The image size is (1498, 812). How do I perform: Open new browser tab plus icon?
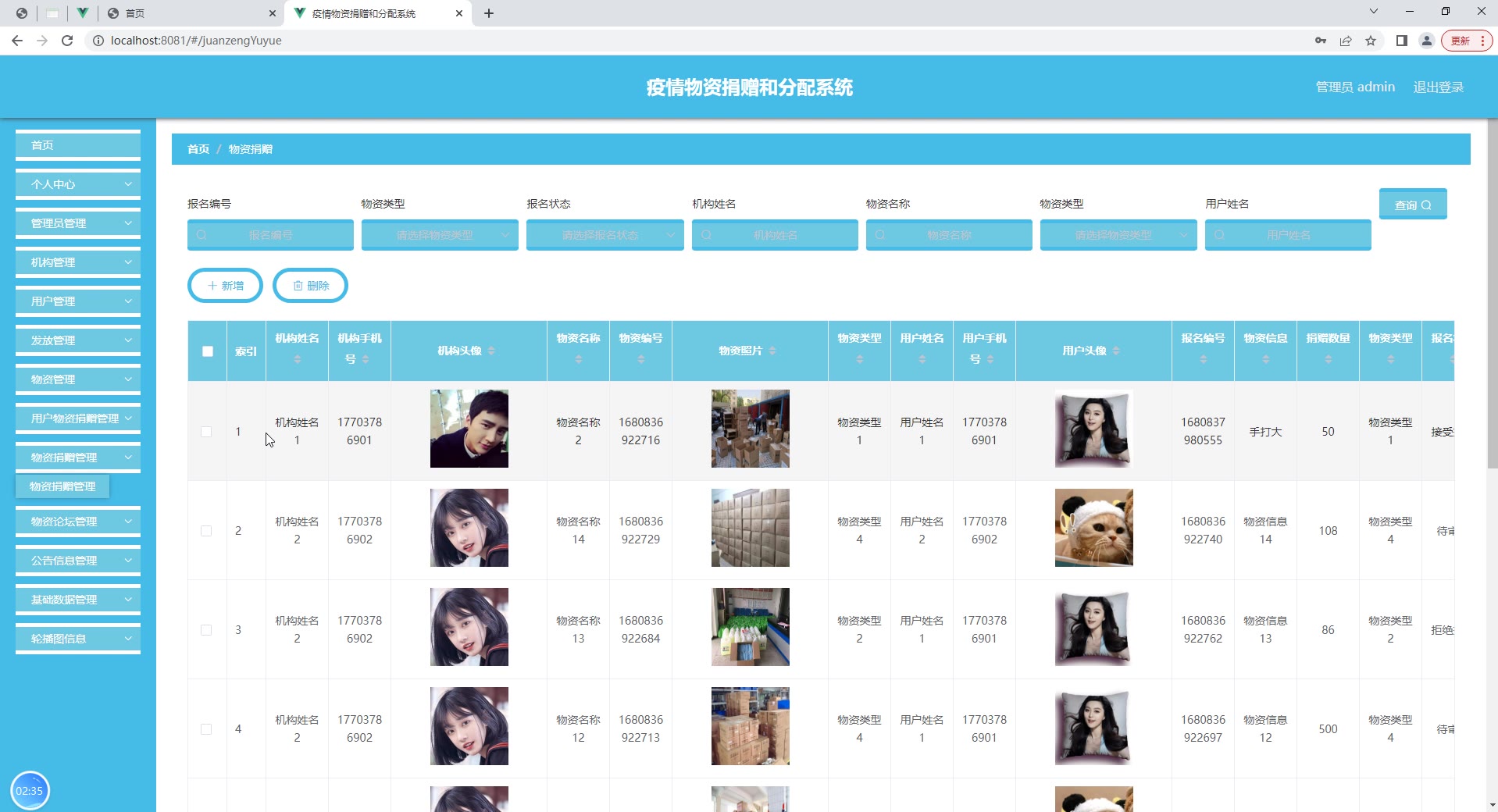489,13
